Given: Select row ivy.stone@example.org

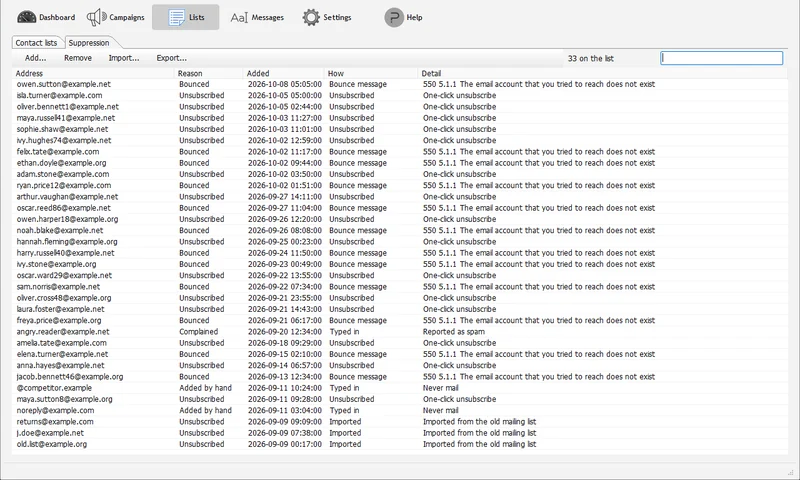Looking at the screenshot, I should 400,264.
